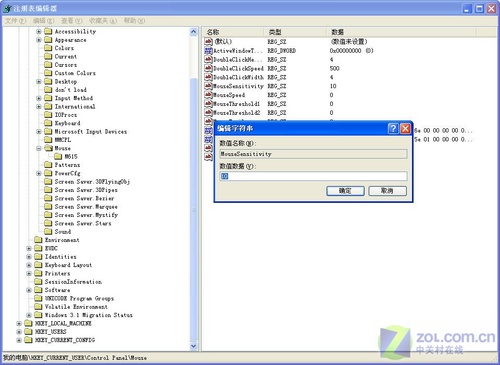
Task: Open the 编辑(E) menu
Action: tap(43, 21)
